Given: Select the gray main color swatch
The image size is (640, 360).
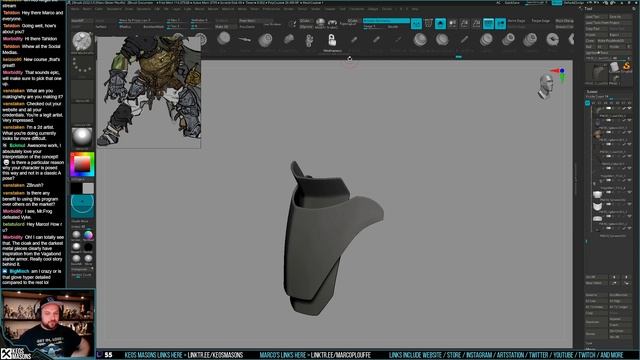Looking at the screenshot, I should 88,188.
